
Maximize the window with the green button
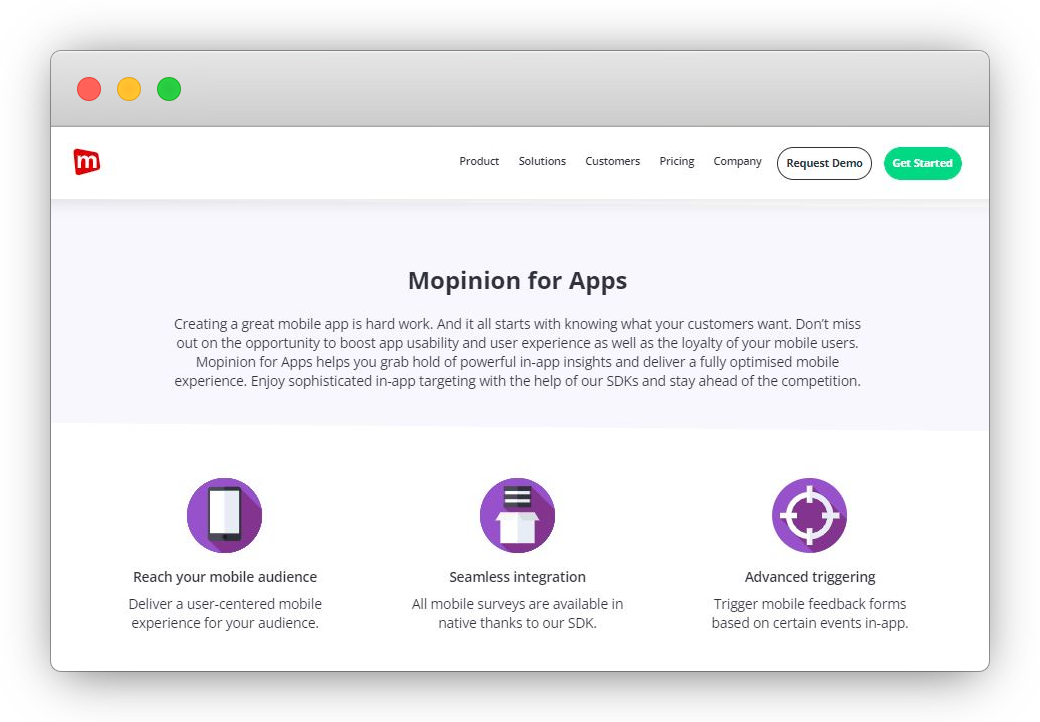pos(169,89)
